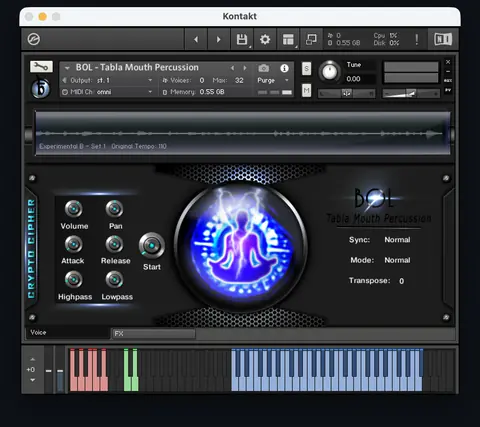Solo the instrument with S button
Image resolution: width=480 pixels, height=427 pixels.
(306, 69)
